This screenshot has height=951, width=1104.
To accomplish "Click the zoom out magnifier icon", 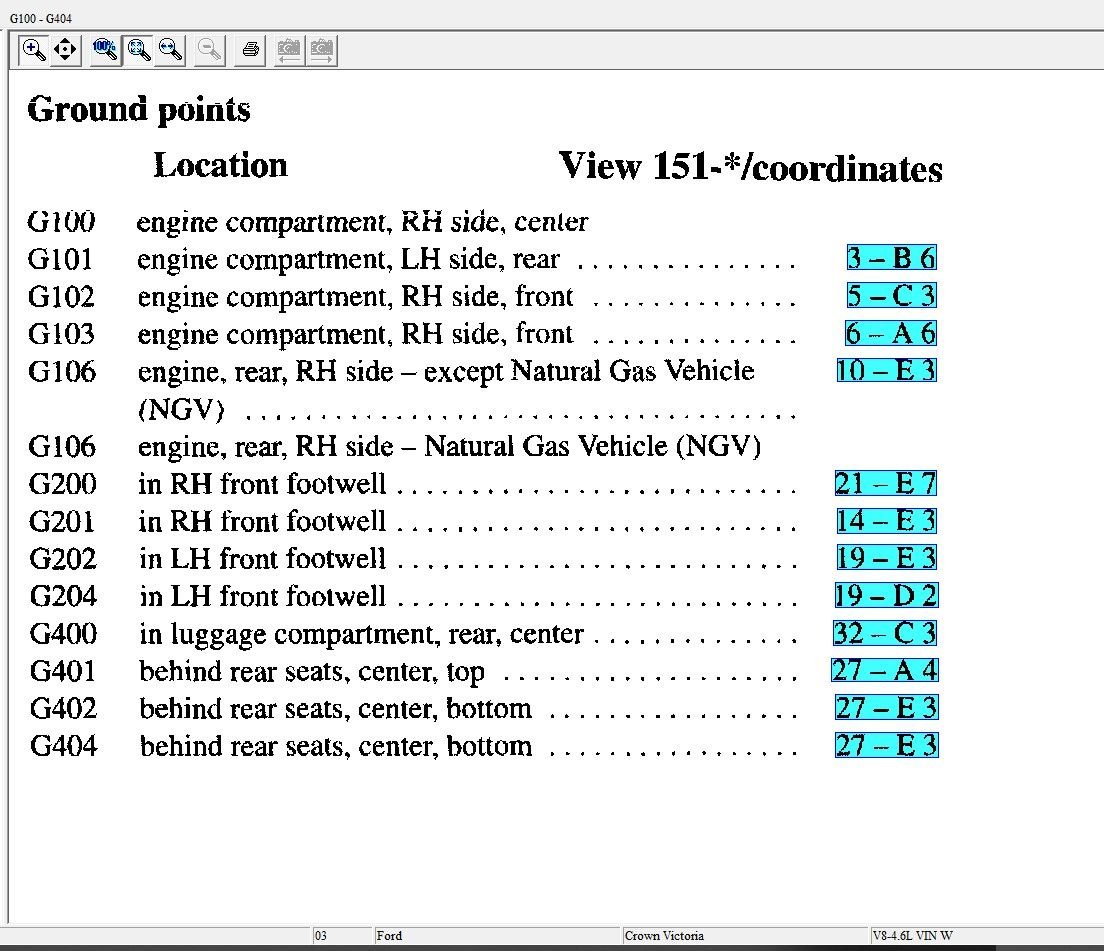I will pyautogui.click(x=209, y=49).
